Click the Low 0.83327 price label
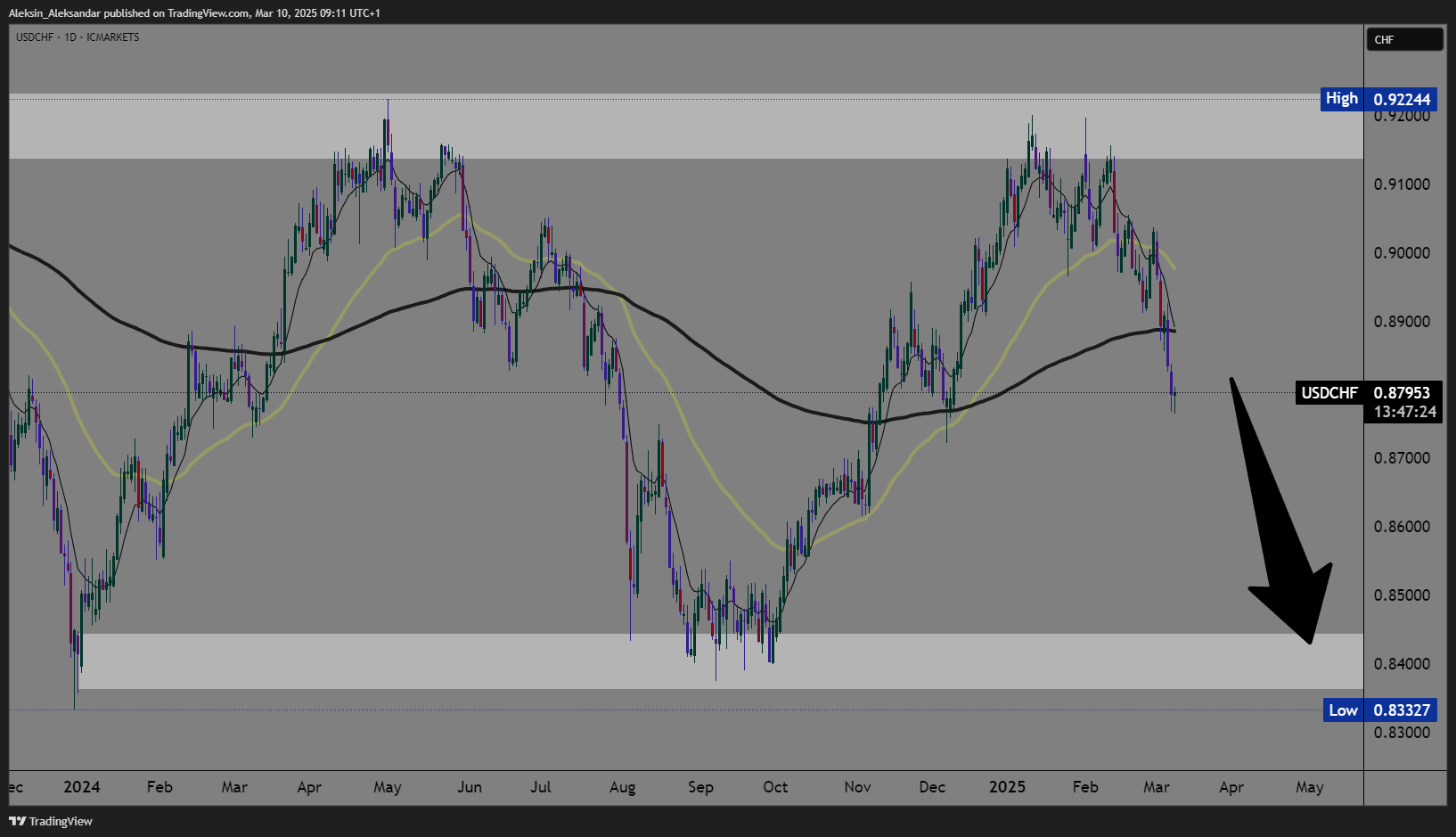This screenshot has height=837, width=1456. pyautogui.click(x=1379, y=710)
